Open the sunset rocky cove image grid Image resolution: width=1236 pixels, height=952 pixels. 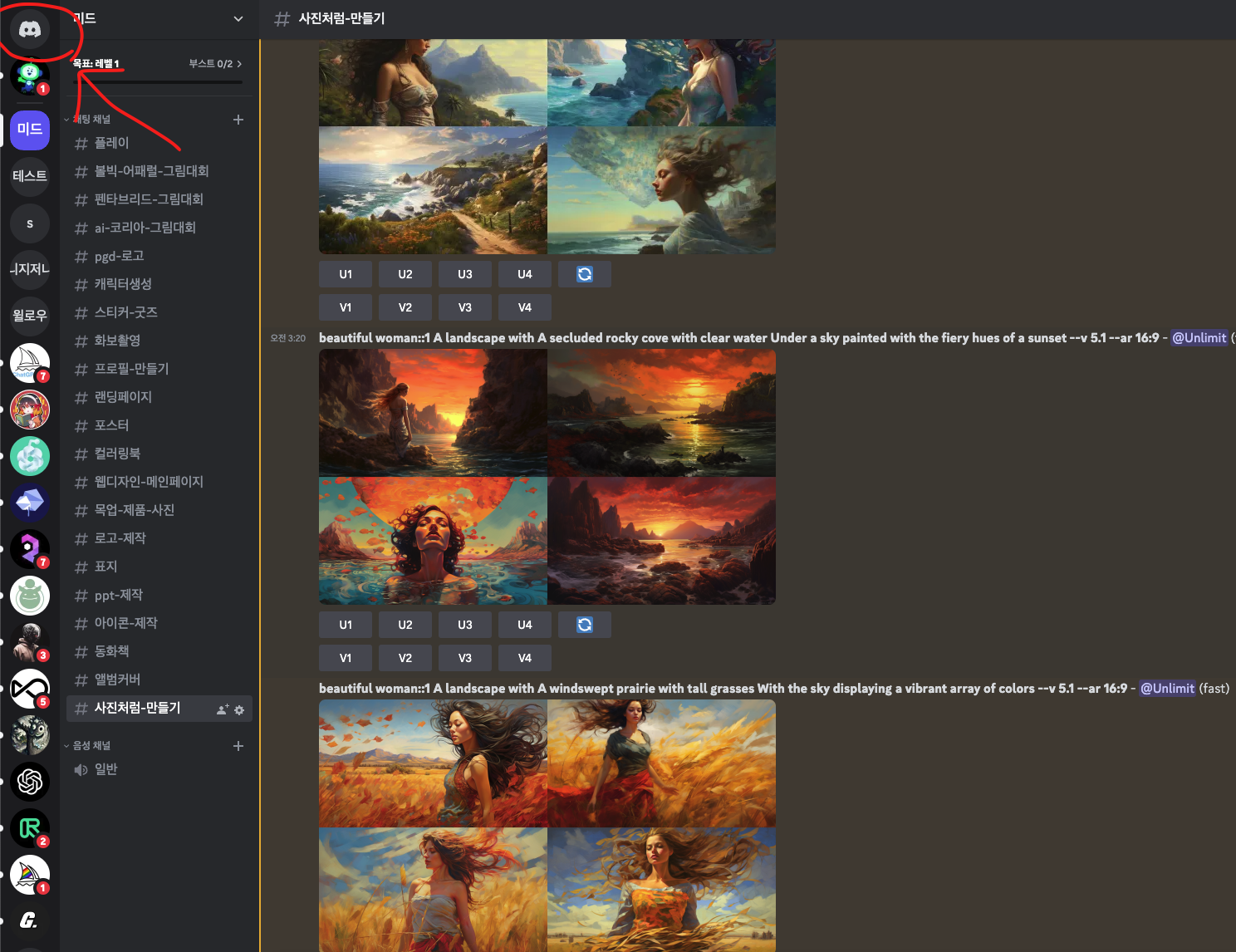click(x=547, y=477)
